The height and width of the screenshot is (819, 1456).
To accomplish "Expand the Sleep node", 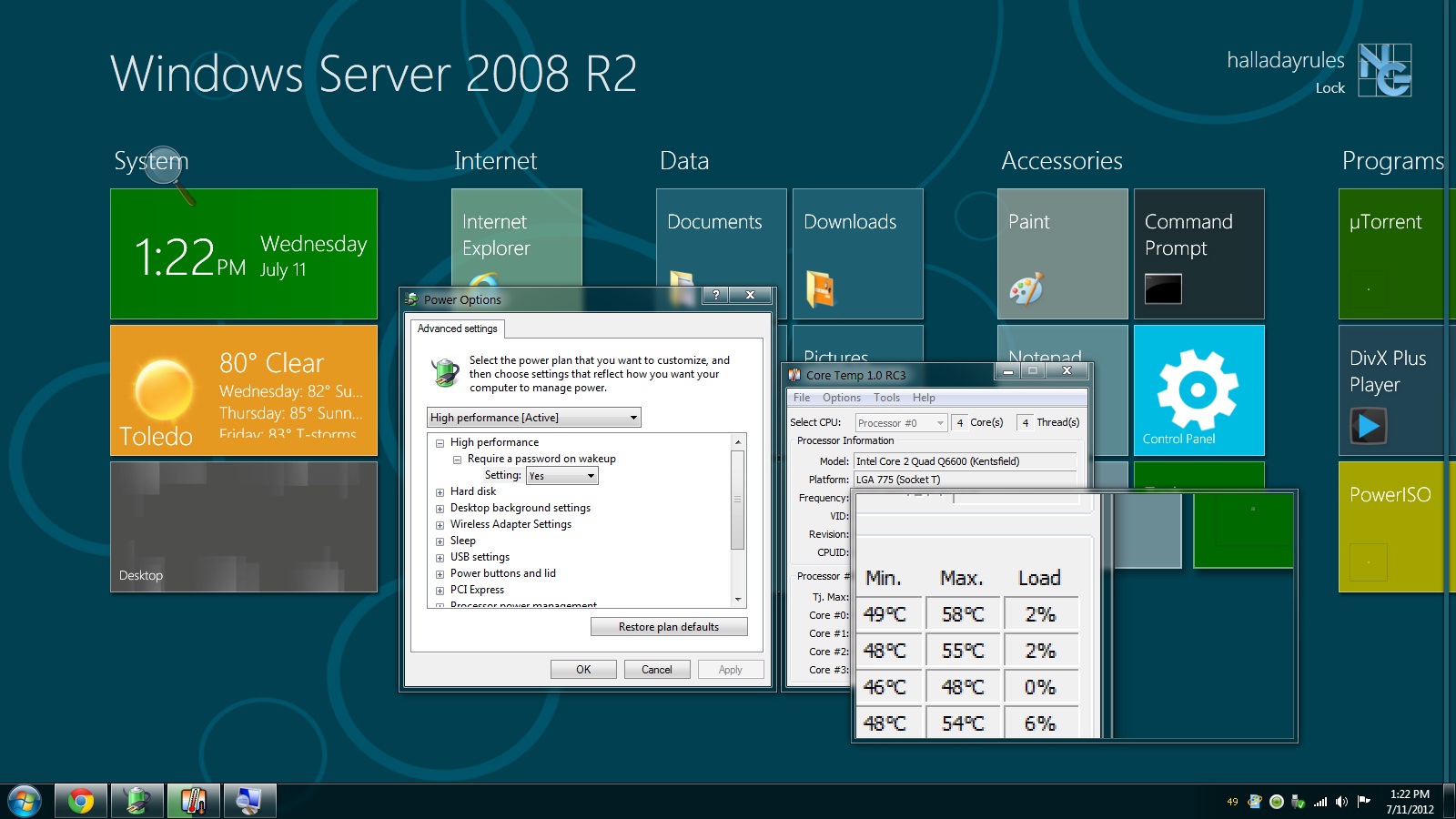I will click(440, 541).
